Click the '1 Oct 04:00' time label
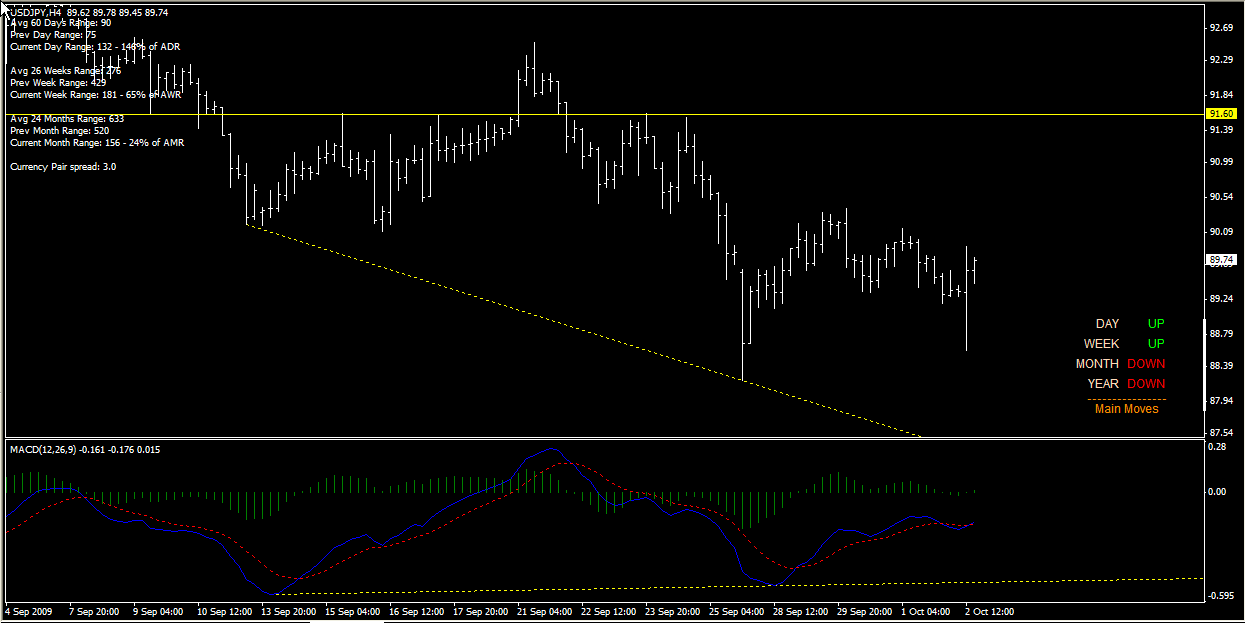Viewport: 1245px width, 623px height. click(x=926, y=610)
